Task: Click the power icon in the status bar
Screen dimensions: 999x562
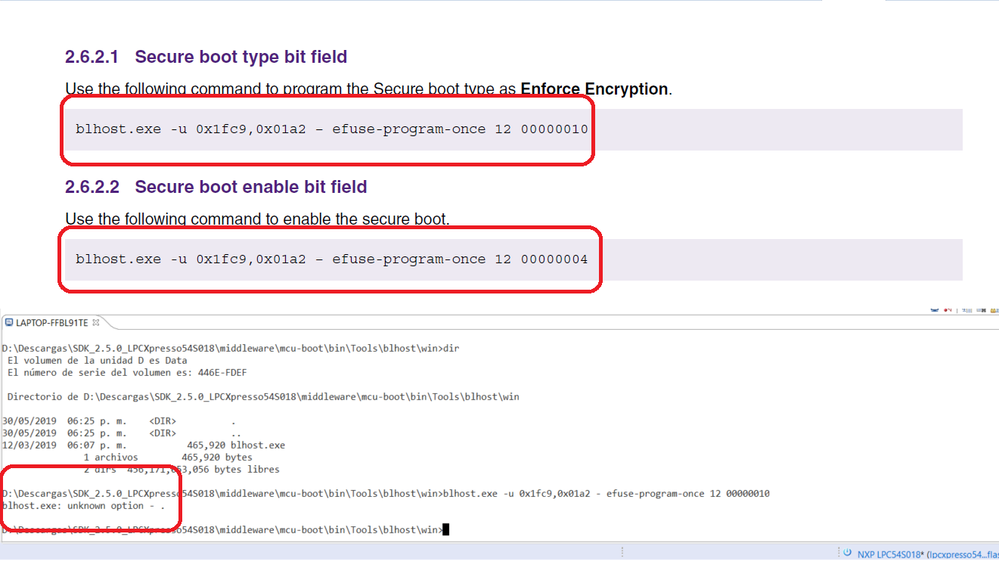Action: (847, 553)
